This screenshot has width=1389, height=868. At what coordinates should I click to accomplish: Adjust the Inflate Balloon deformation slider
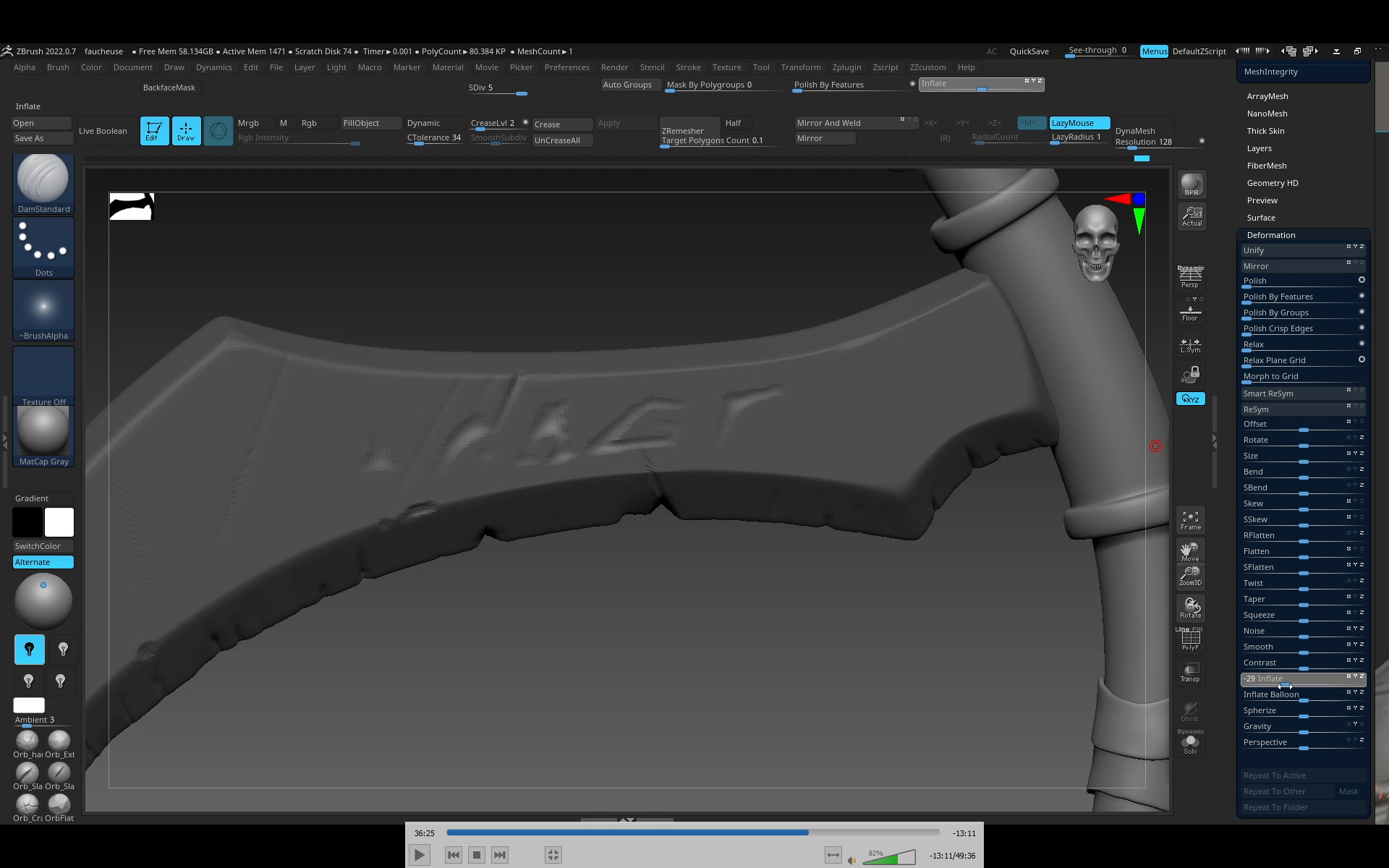tap(1302, 696)
